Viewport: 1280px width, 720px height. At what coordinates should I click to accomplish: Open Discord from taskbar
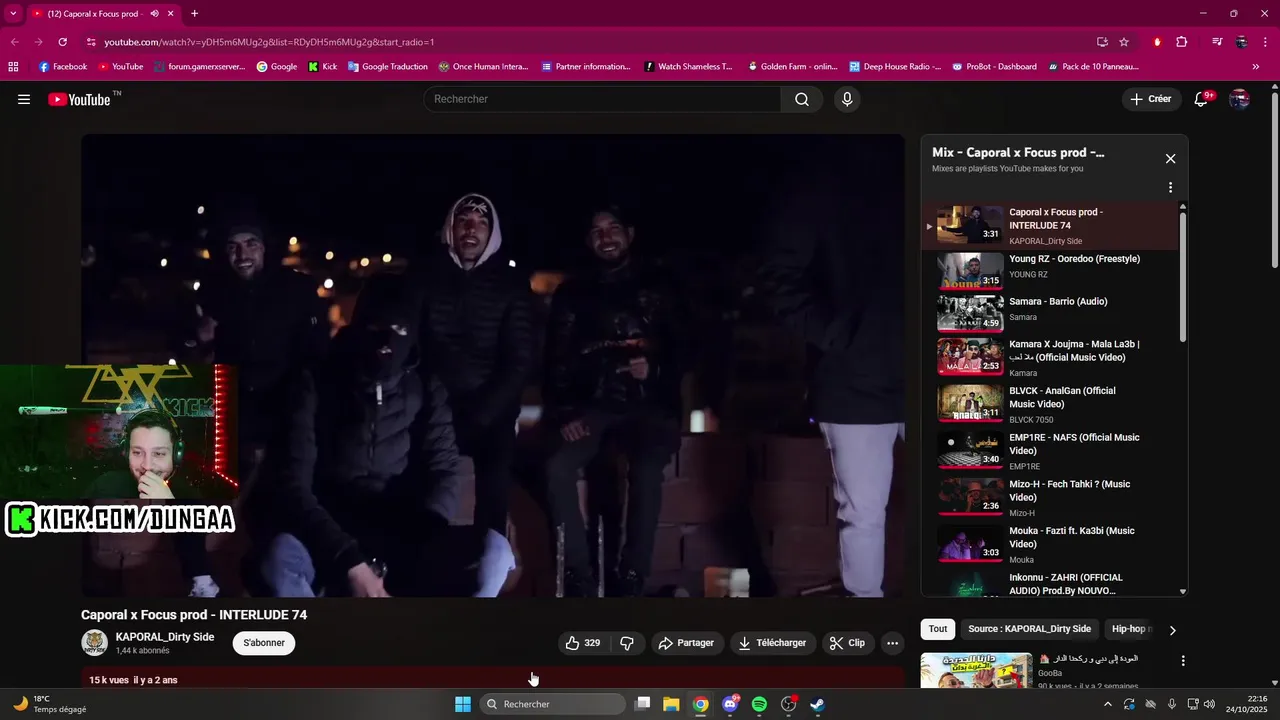point(731,704)
